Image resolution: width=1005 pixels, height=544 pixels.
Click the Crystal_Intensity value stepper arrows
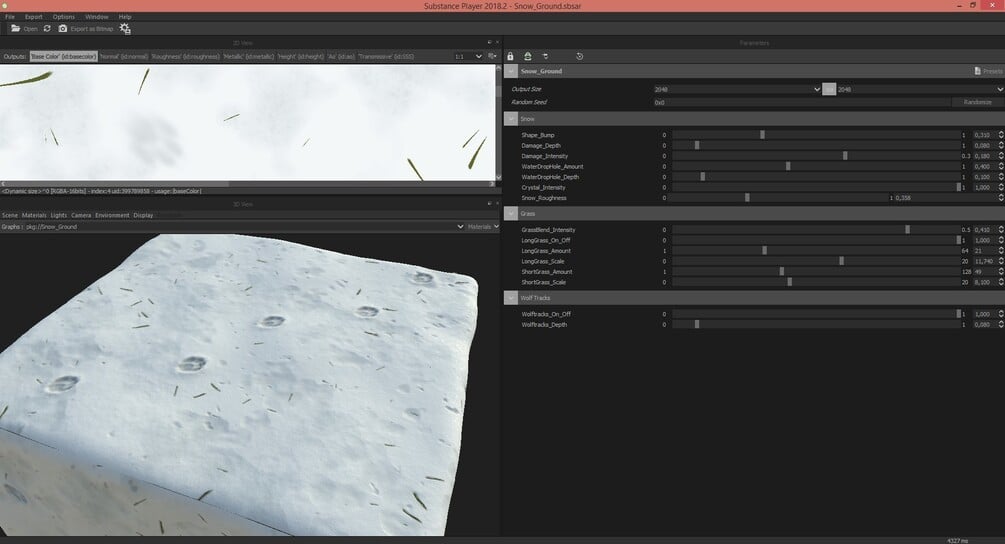tap(1001, 188)
